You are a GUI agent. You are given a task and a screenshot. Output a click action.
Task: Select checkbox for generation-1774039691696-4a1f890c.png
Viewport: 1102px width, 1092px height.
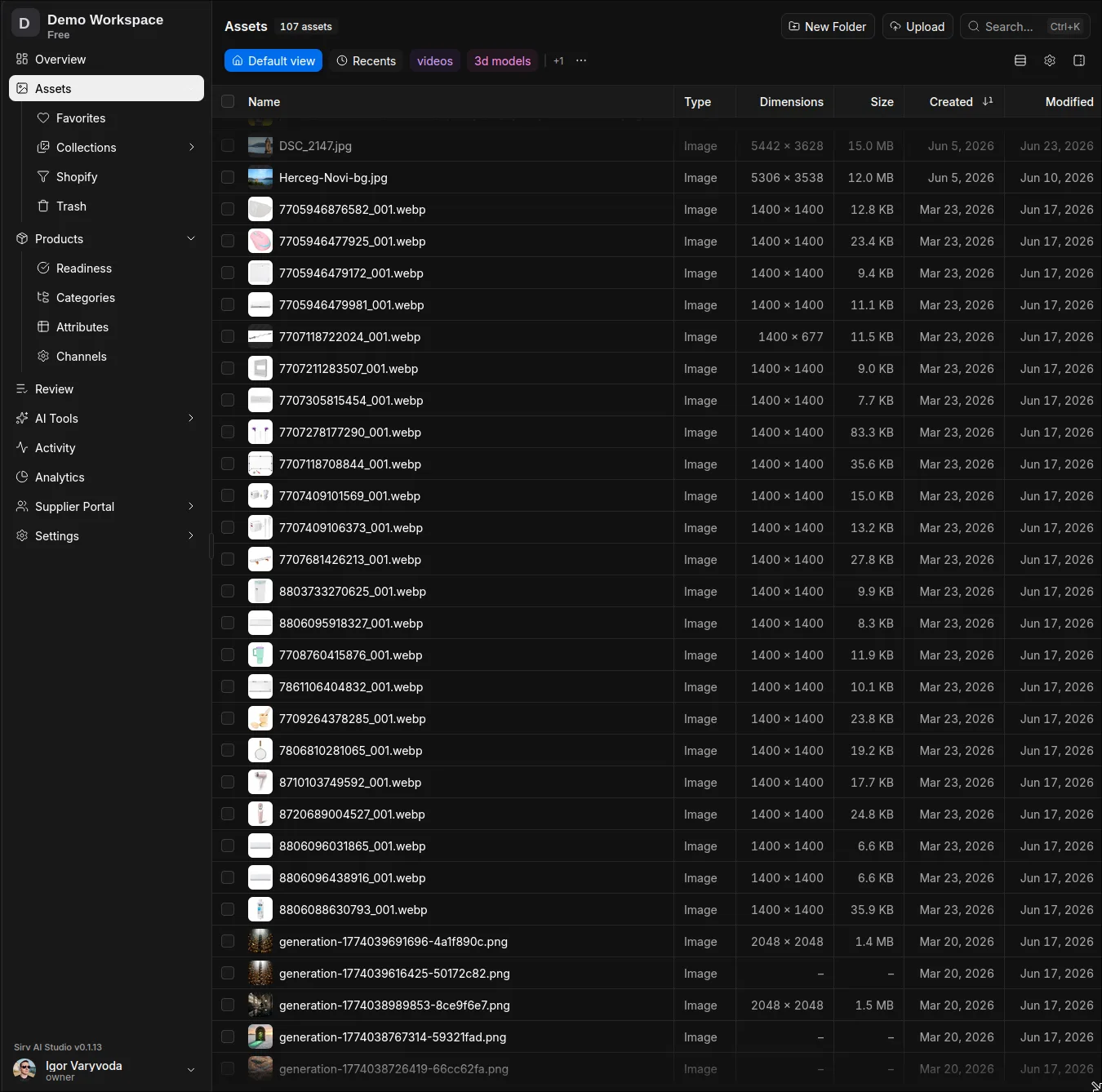click(228, 941)
